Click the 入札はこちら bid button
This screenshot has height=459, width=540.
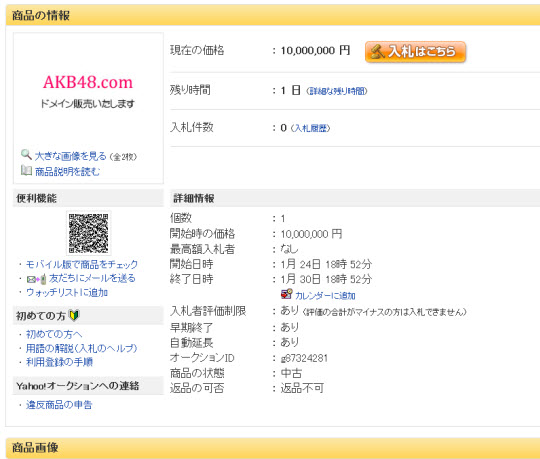(415, 52)
